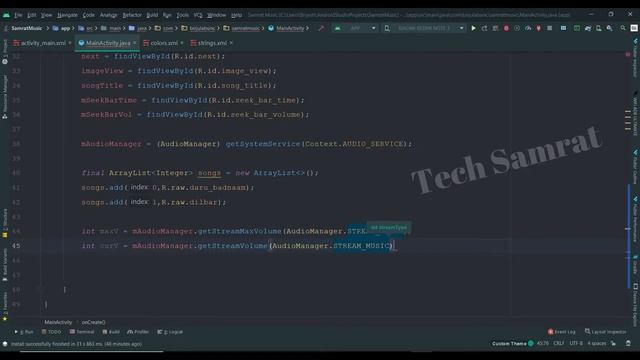
Task: Click the onCreate() breadcrumb below the editor
Action: coord(93,322)
